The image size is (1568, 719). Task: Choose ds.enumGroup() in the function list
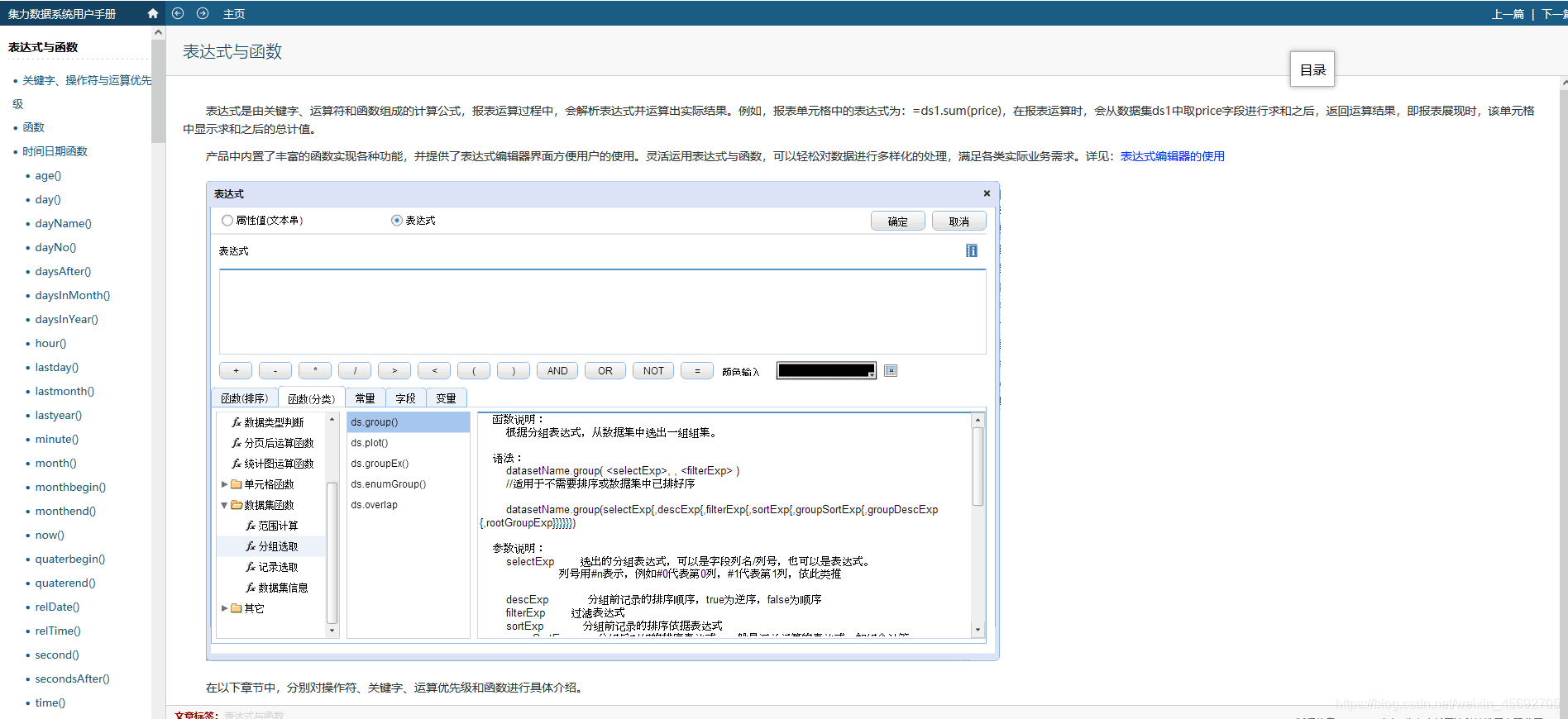409,484
